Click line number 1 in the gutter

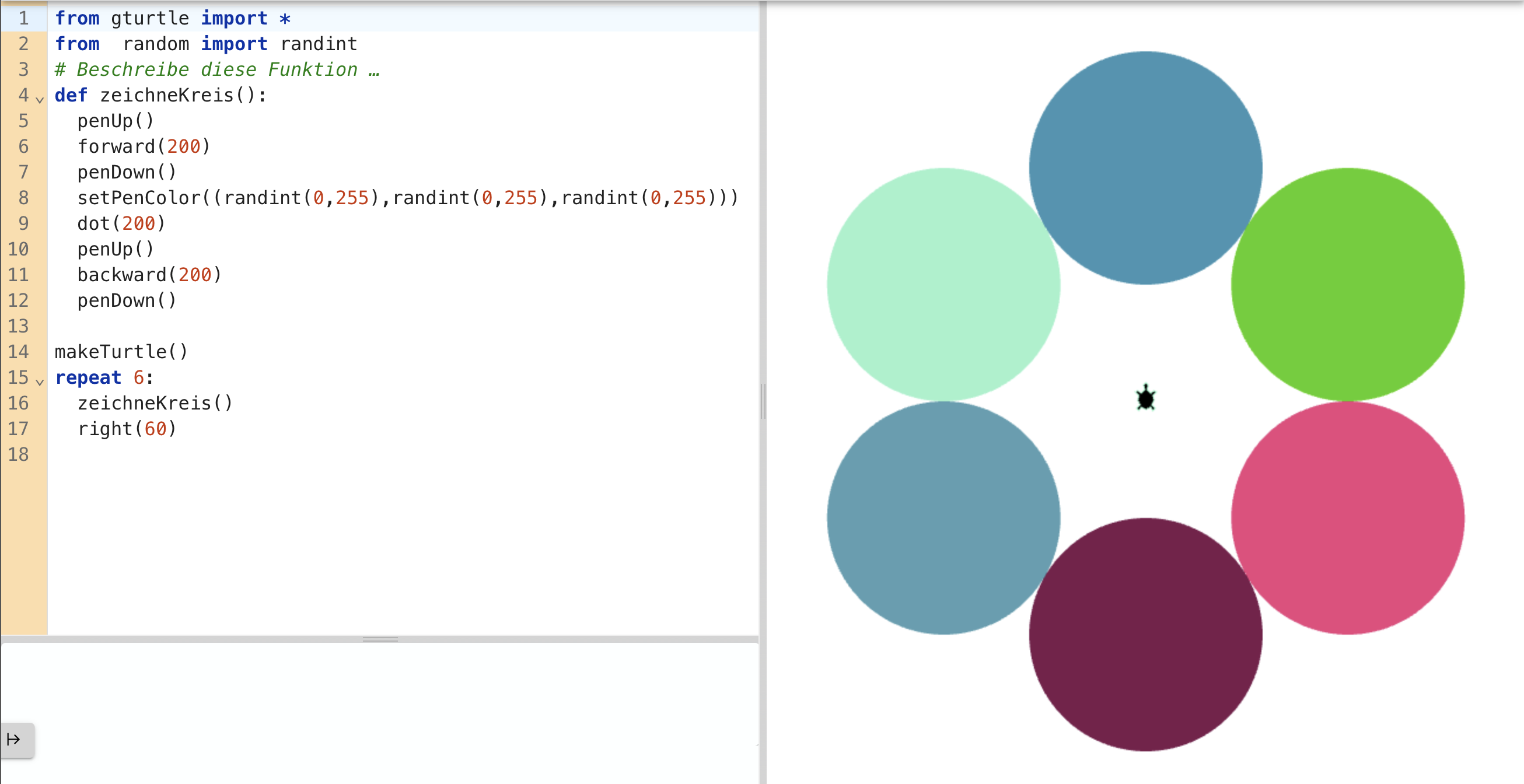coord(24,18)
